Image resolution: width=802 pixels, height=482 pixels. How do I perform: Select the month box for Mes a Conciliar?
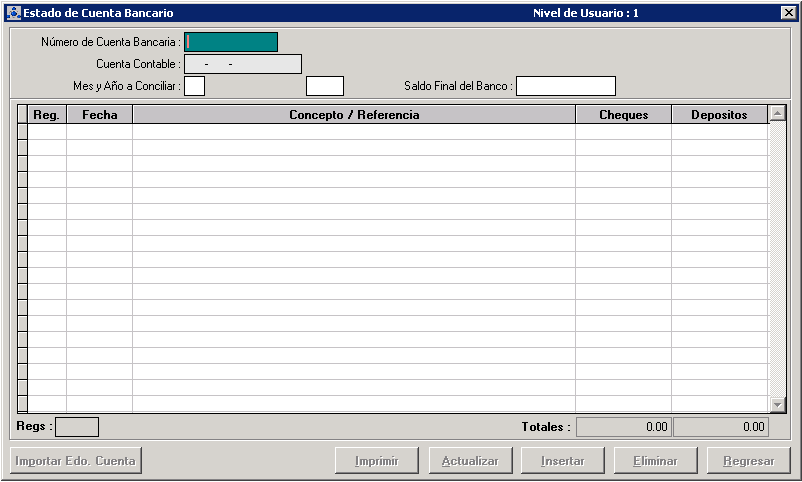tap(195, 86)
